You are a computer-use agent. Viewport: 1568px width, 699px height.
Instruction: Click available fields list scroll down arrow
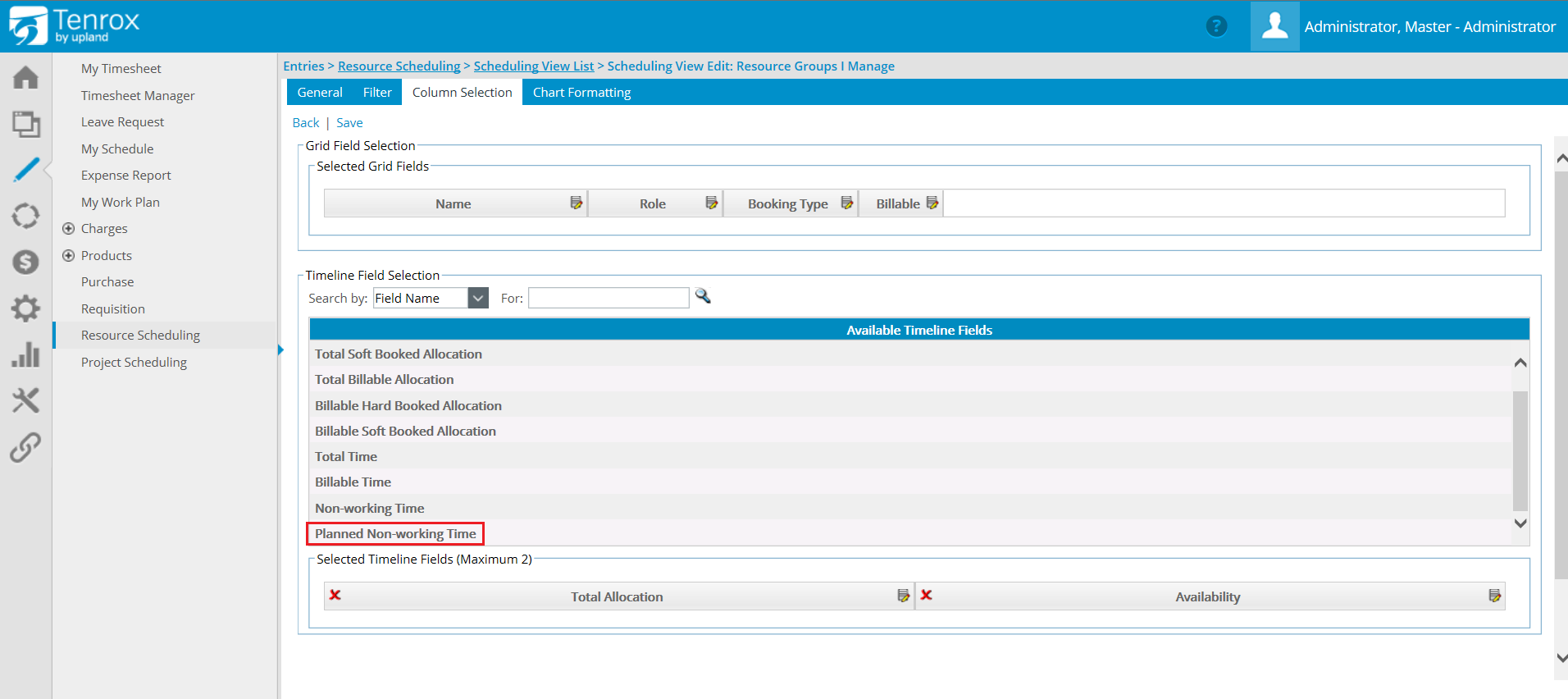coord(1520,523)
